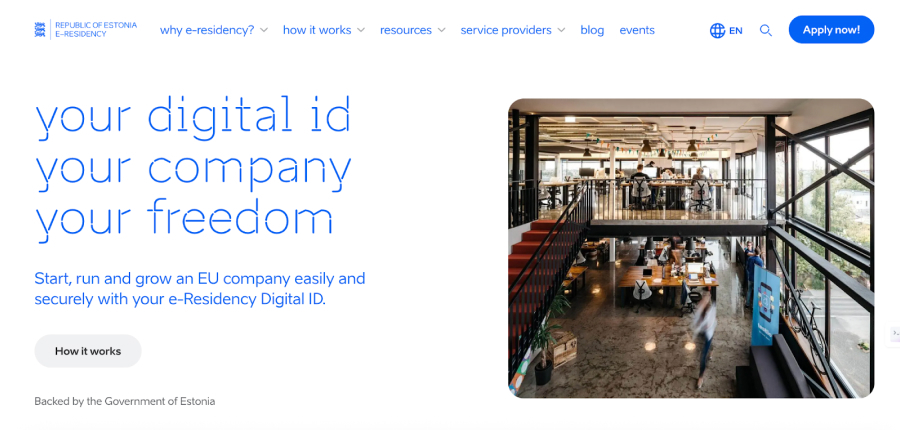This screenshot has width=900, height=430.
Task: Open the search magnifier icon
Action: [766, 30]
